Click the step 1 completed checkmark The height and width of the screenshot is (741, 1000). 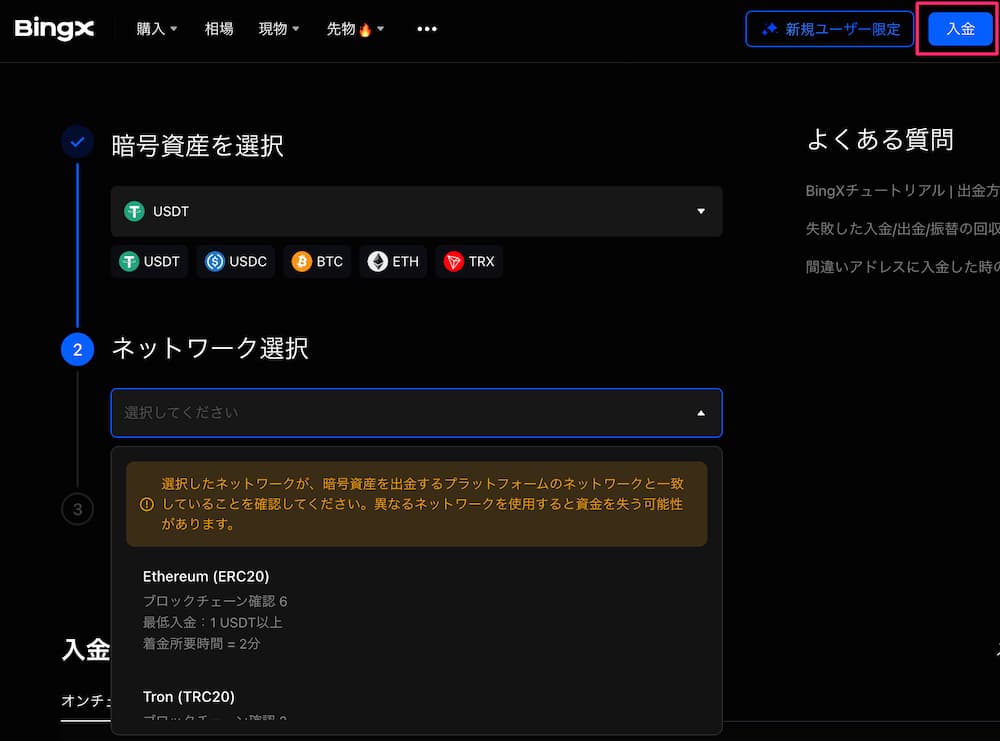pos(77,143)
